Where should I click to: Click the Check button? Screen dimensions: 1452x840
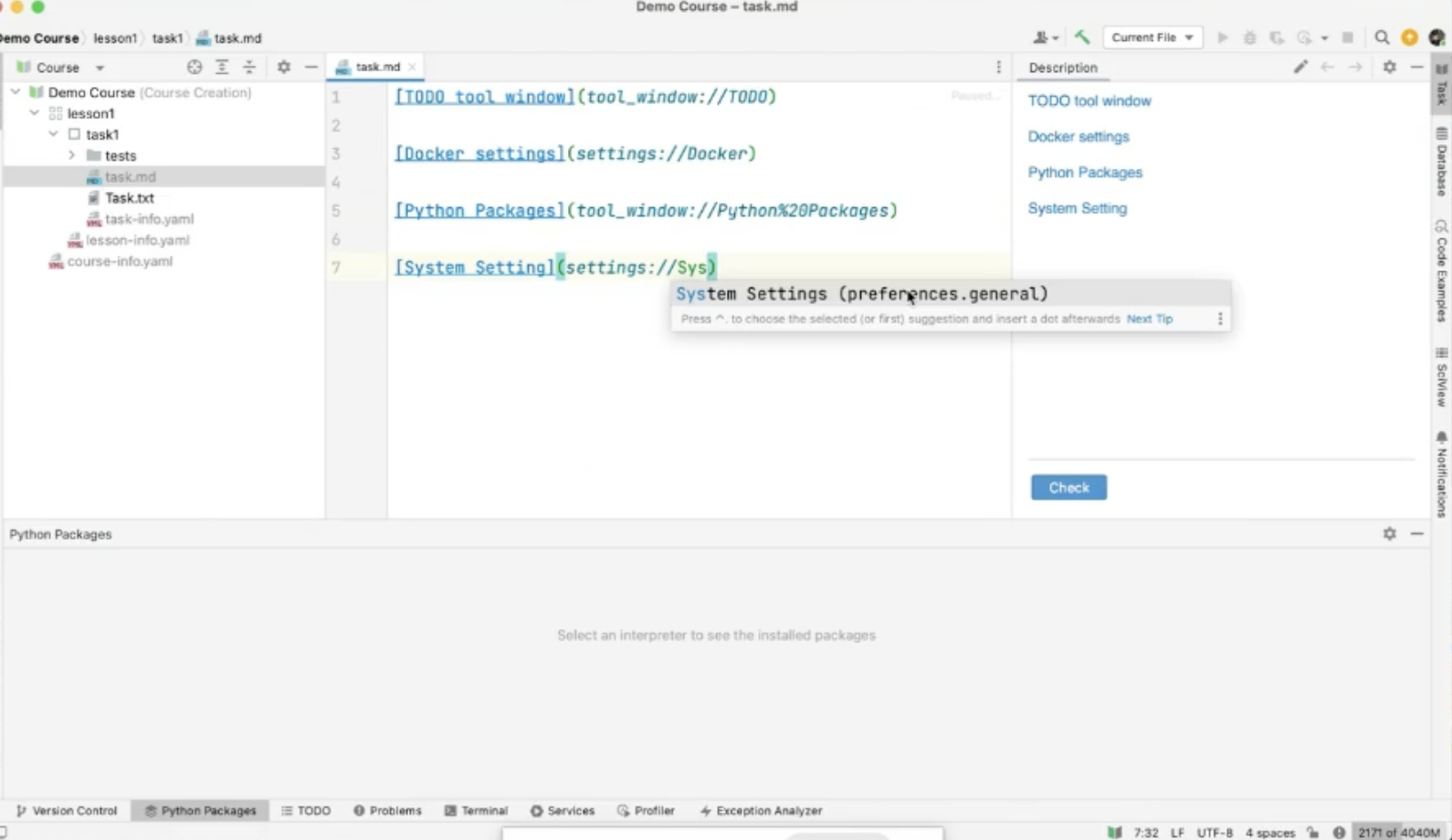tap(1068, 488)
